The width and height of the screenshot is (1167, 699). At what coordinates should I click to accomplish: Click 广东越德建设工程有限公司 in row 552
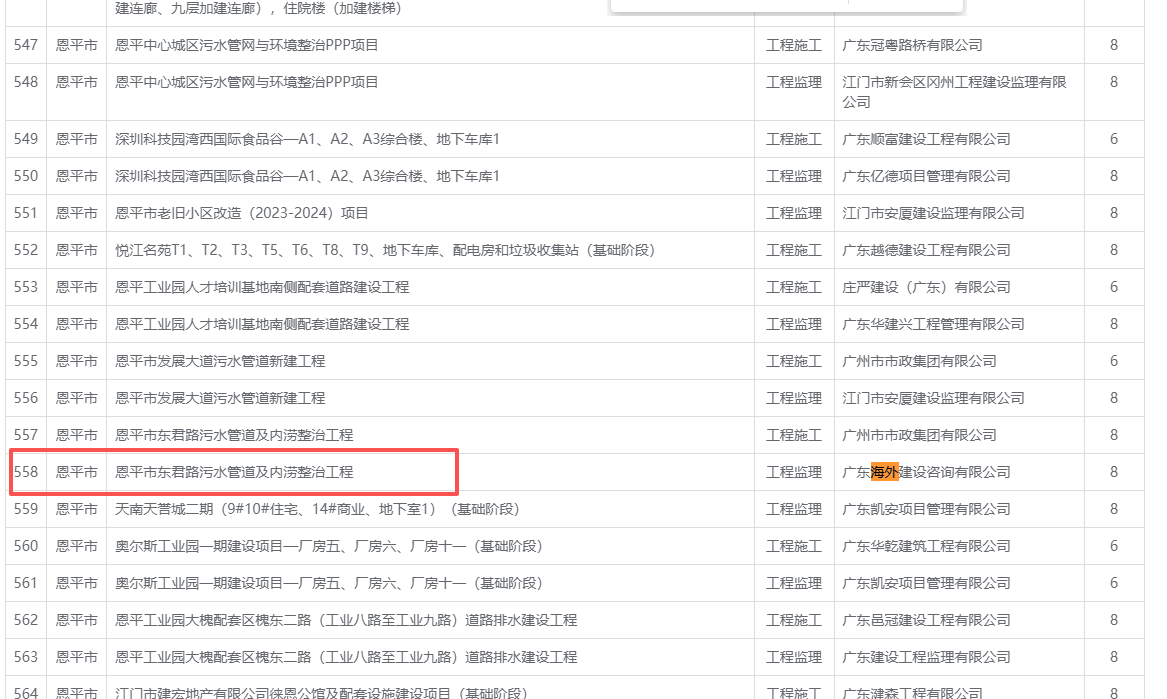(926, 250)
